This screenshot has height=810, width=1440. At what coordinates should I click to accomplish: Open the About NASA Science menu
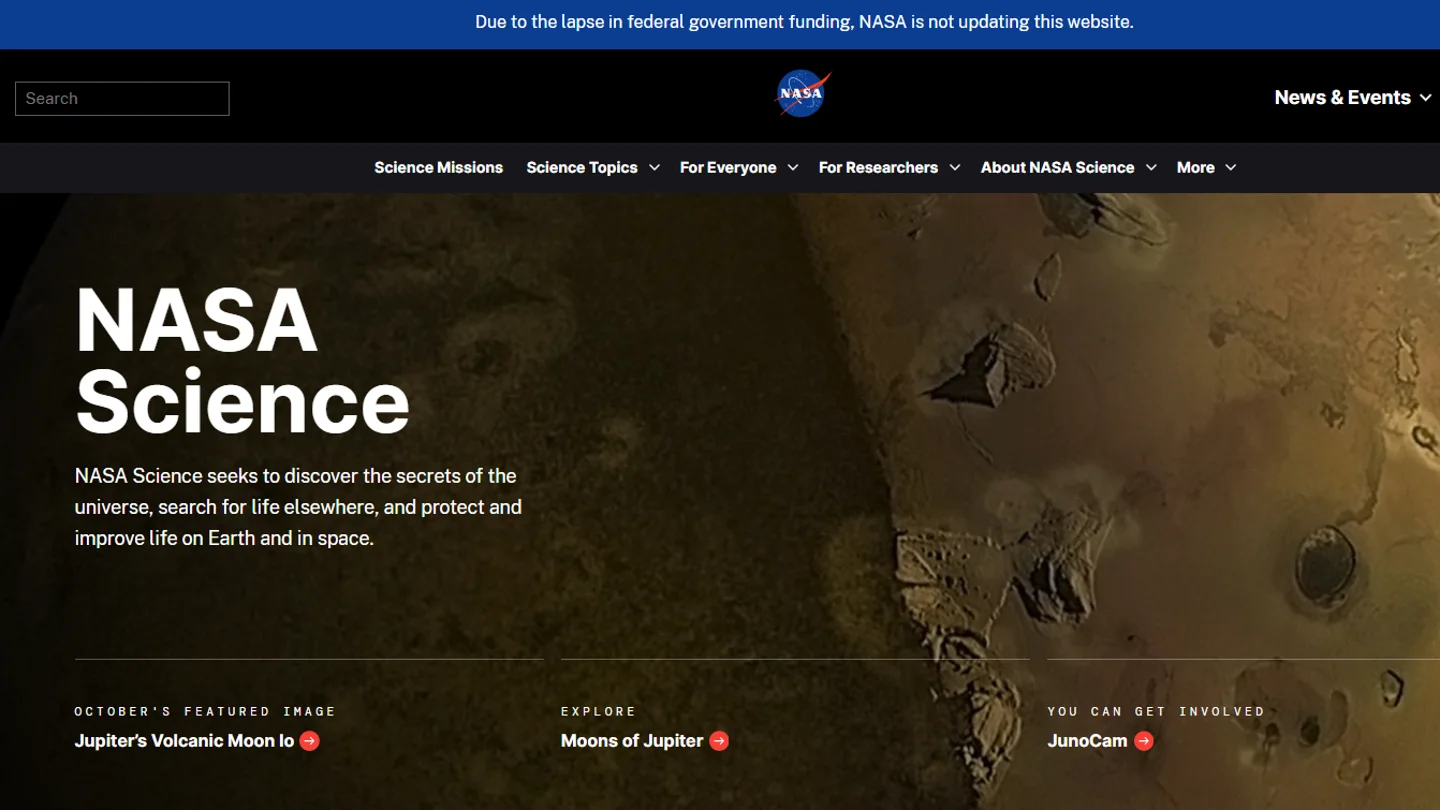(x=1057, y=168)
